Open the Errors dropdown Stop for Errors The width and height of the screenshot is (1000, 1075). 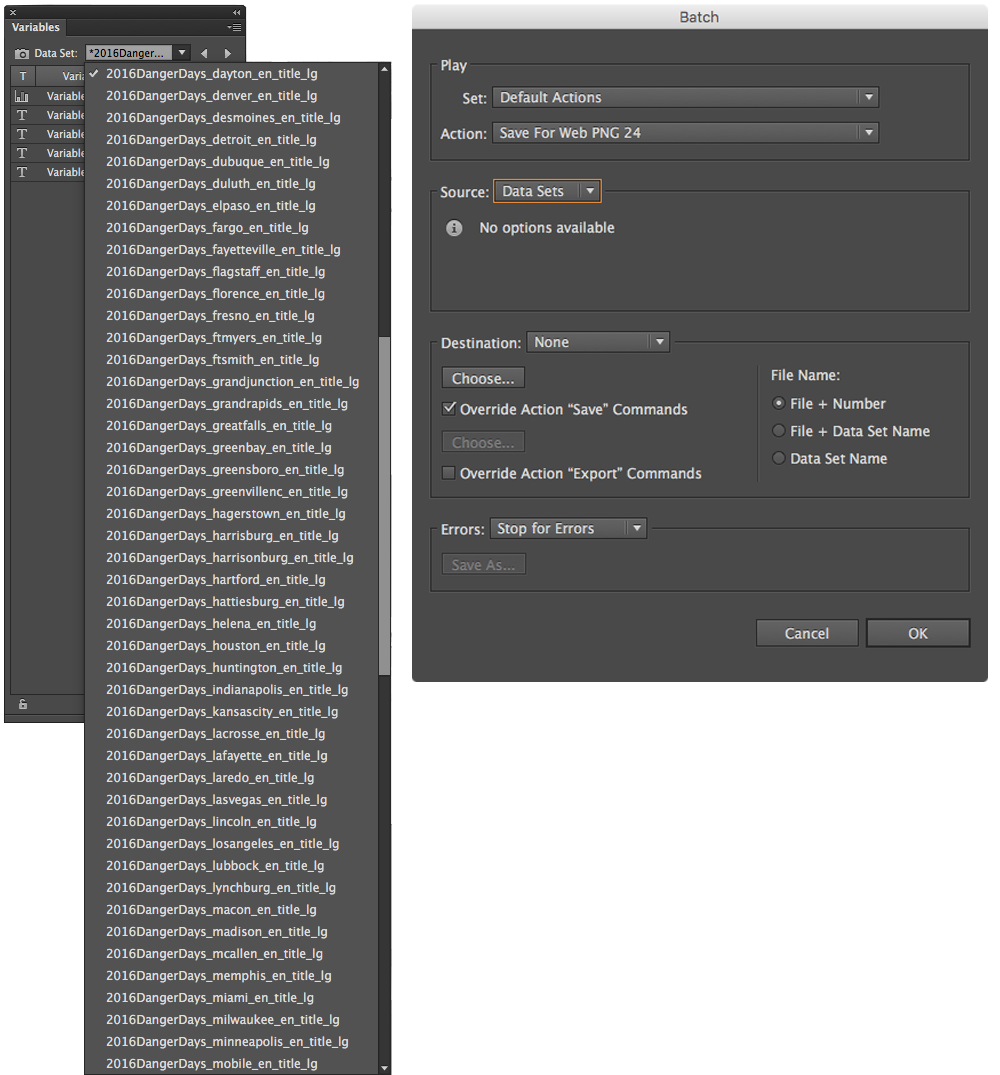point(568,529)
